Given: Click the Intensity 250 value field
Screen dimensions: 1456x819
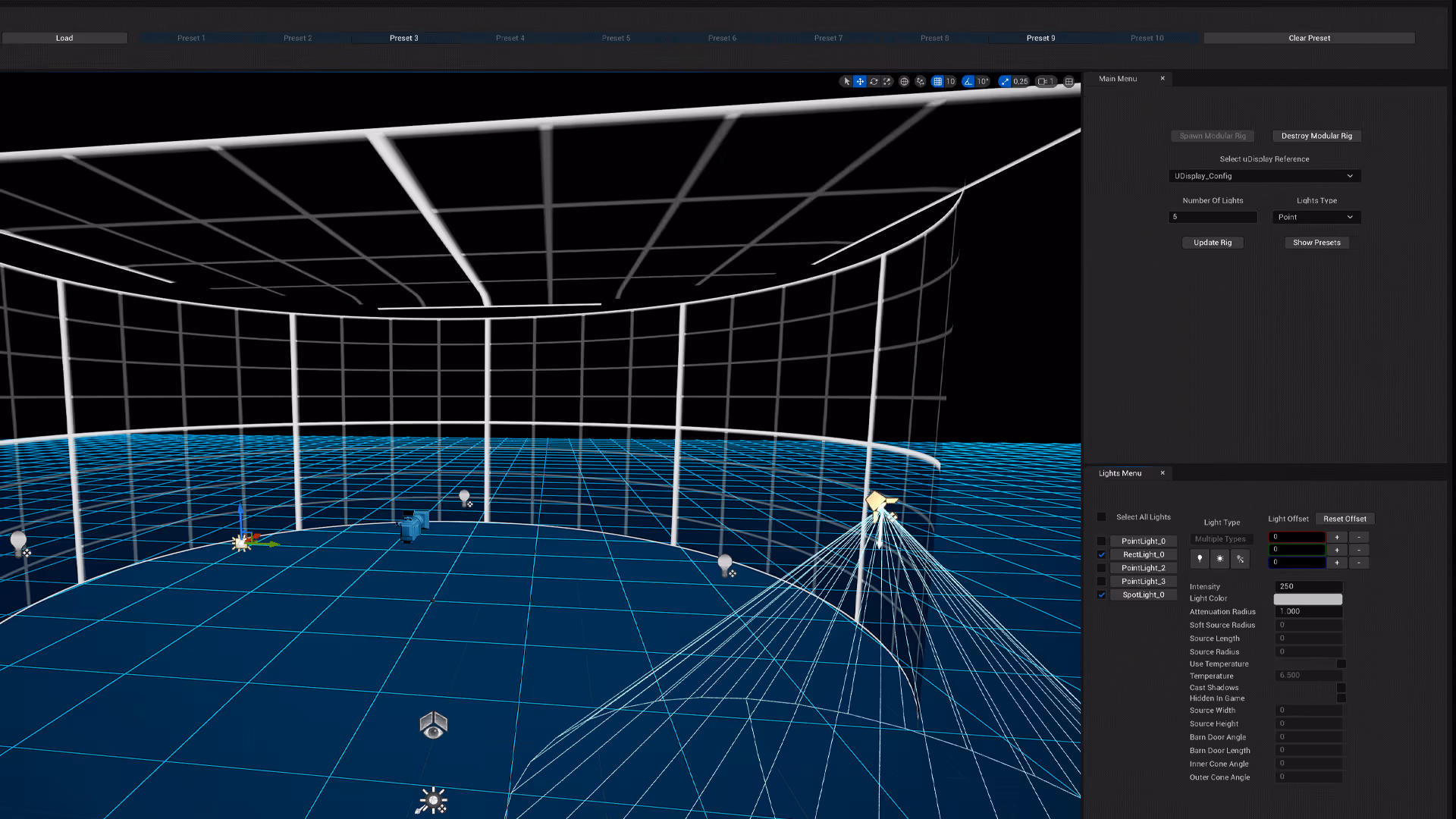Looking at the screenshot, I should click(x=1308, y=586).
